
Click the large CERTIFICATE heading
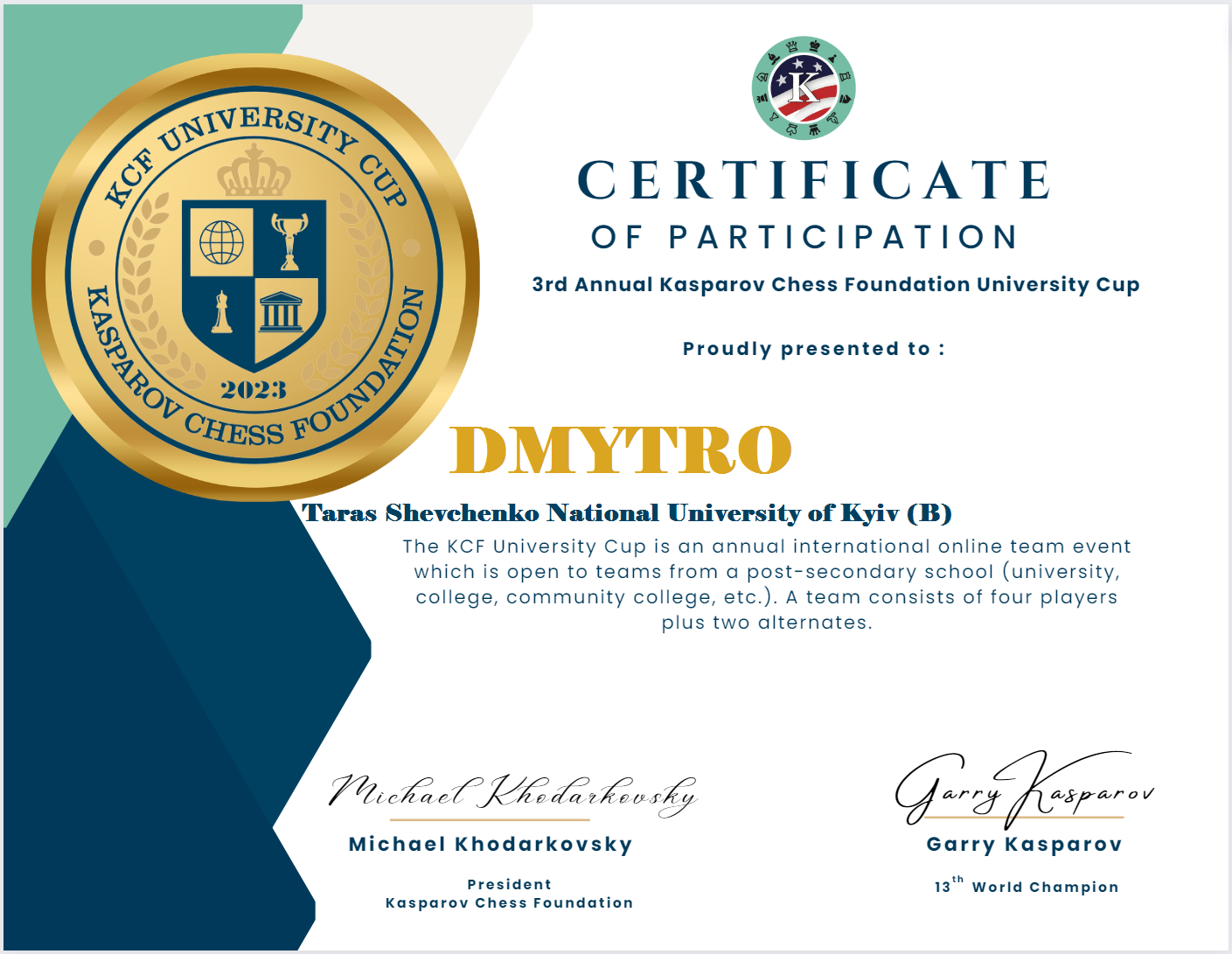pos(814,180)
